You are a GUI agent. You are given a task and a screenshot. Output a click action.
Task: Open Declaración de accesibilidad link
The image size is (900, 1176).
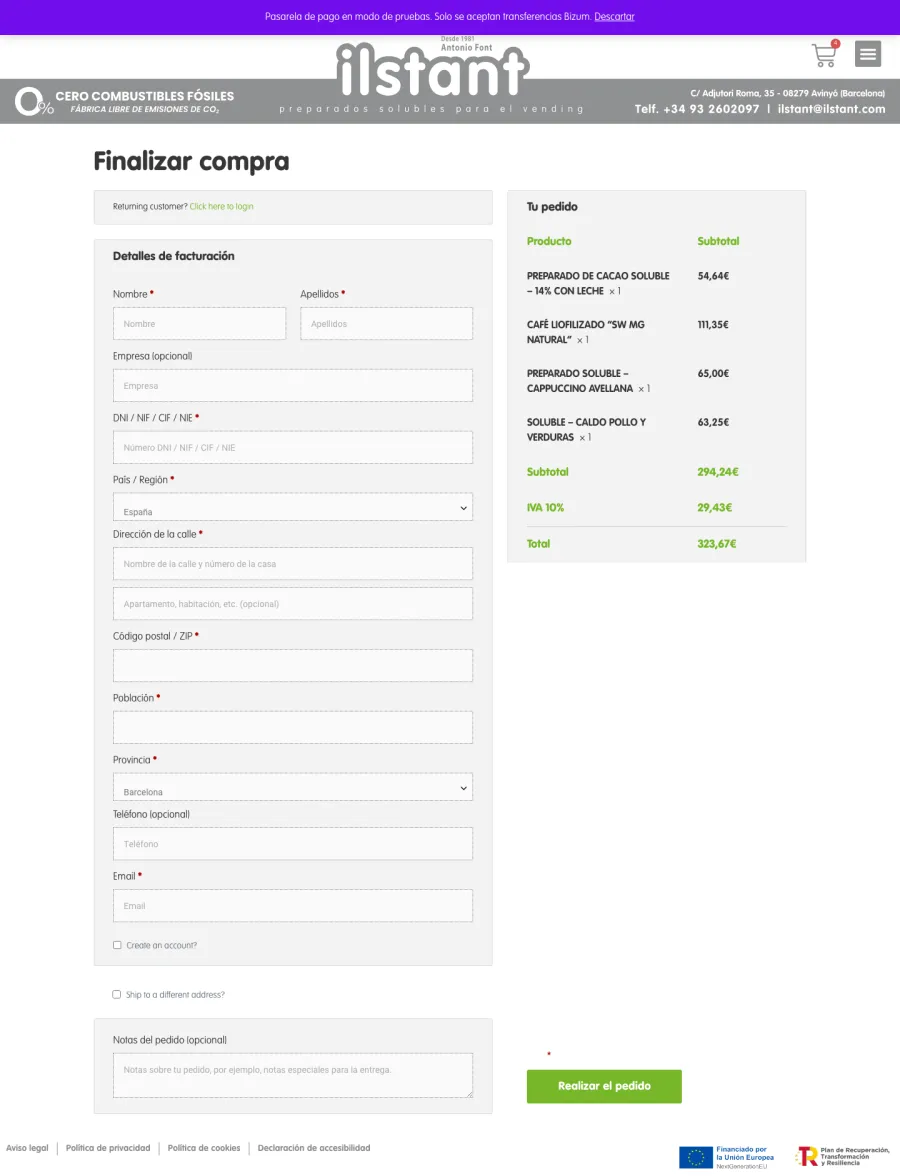pos(314,1148)
